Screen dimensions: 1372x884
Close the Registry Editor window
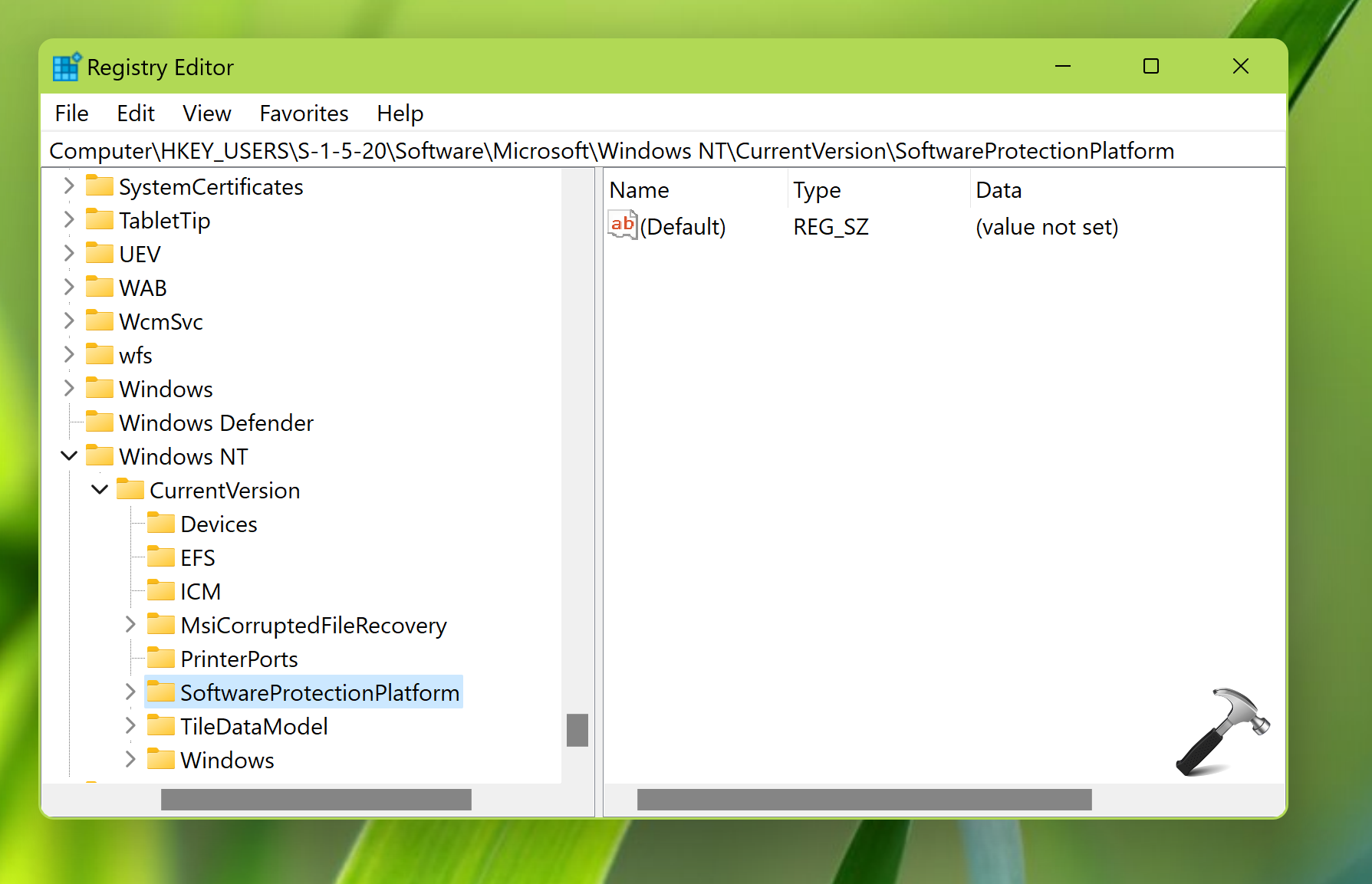(1241, 67)
